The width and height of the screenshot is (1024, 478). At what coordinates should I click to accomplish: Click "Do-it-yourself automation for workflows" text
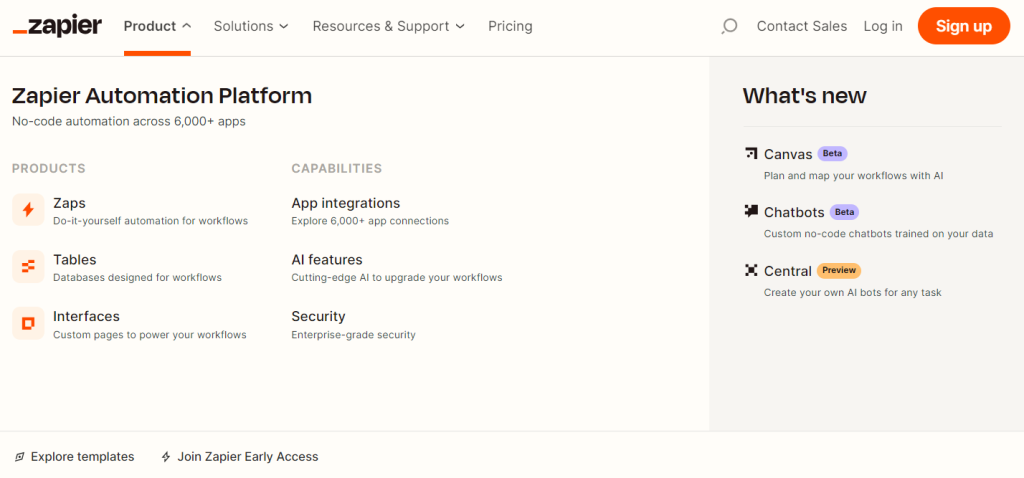[x=150, y=221]
